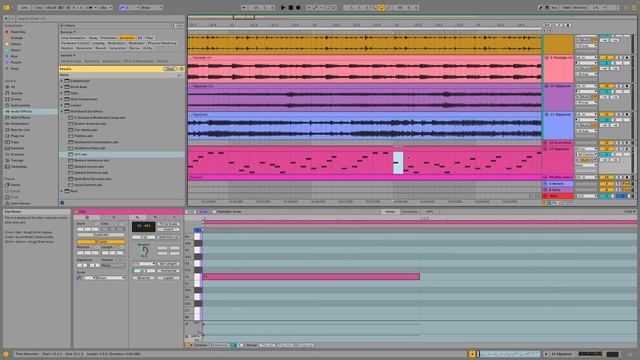Select the Distortion filter tag
The height and width of the screenshot is (360, 640).
point(109,38)
